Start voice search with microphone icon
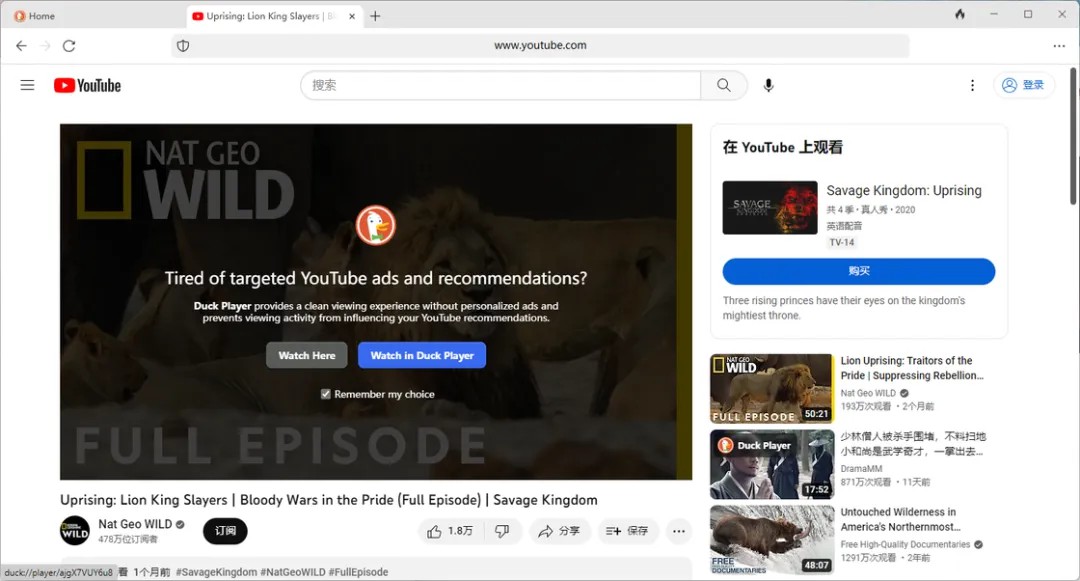 pyautogui.click(x=768, y=86)
